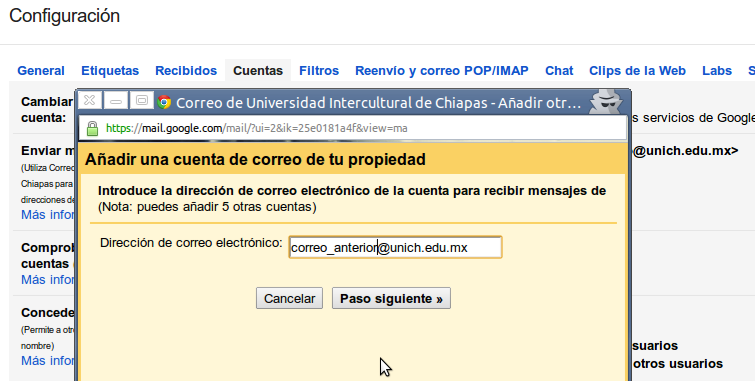Image resolution: width=755 pixels, height=381 pixels.
Task: Click the popup URL address bar
Action: point(353,129)
